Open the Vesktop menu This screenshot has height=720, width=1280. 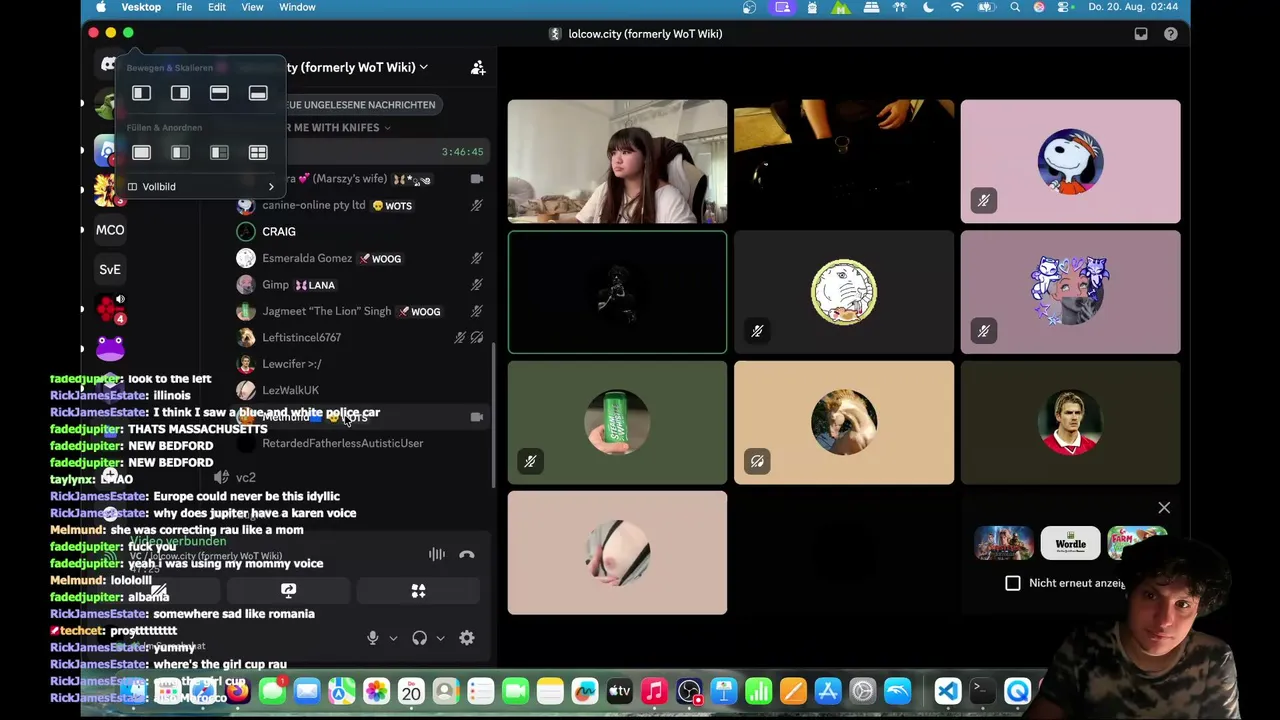coord(141,7)
